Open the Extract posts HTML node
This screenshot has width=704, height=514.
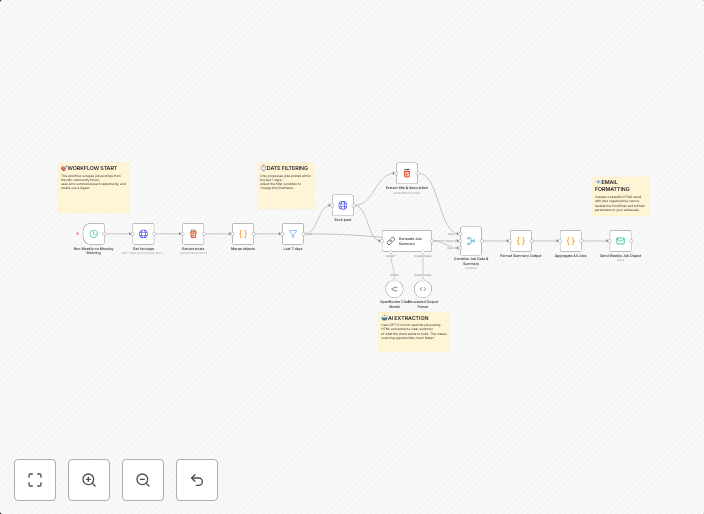click(193, 234)
